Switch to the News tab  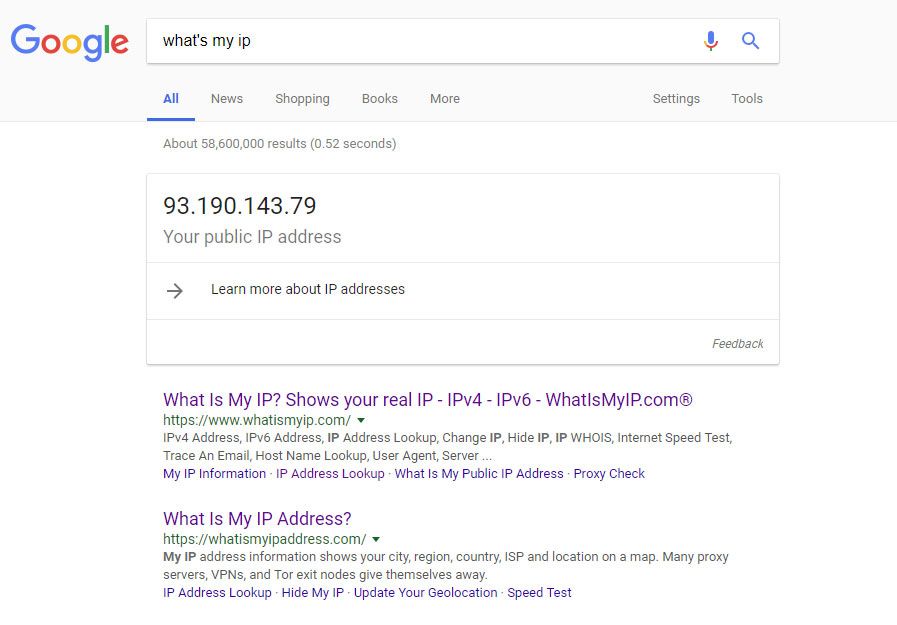pos(227,98)
